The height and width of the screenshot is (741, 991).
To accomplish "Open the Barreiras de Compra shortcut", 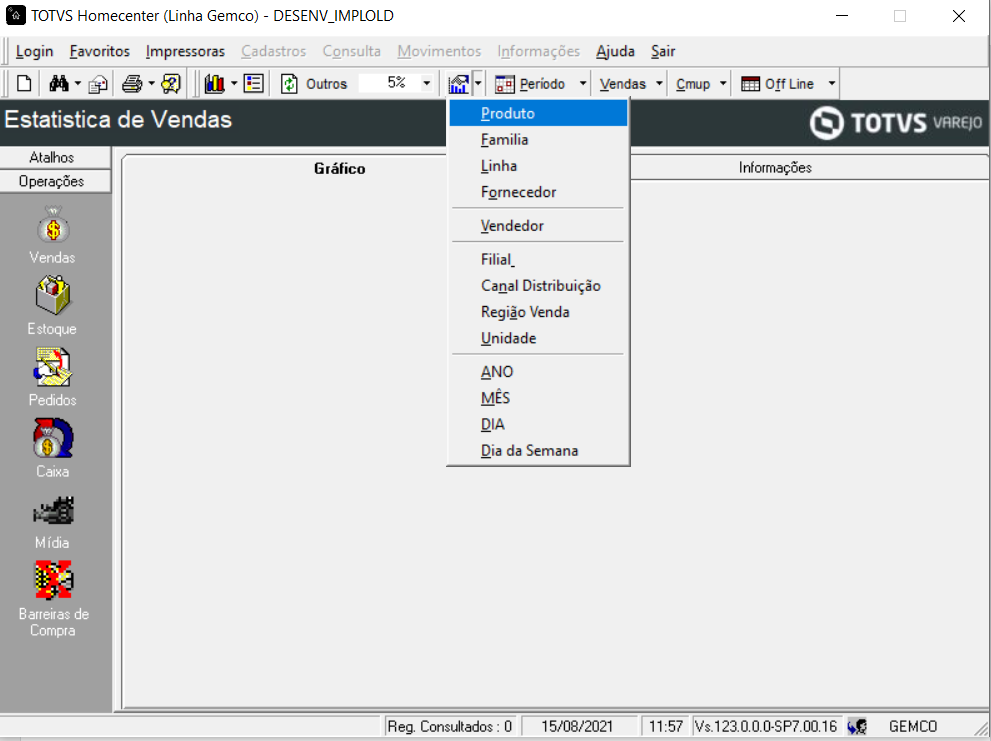I will pos(53,599).
